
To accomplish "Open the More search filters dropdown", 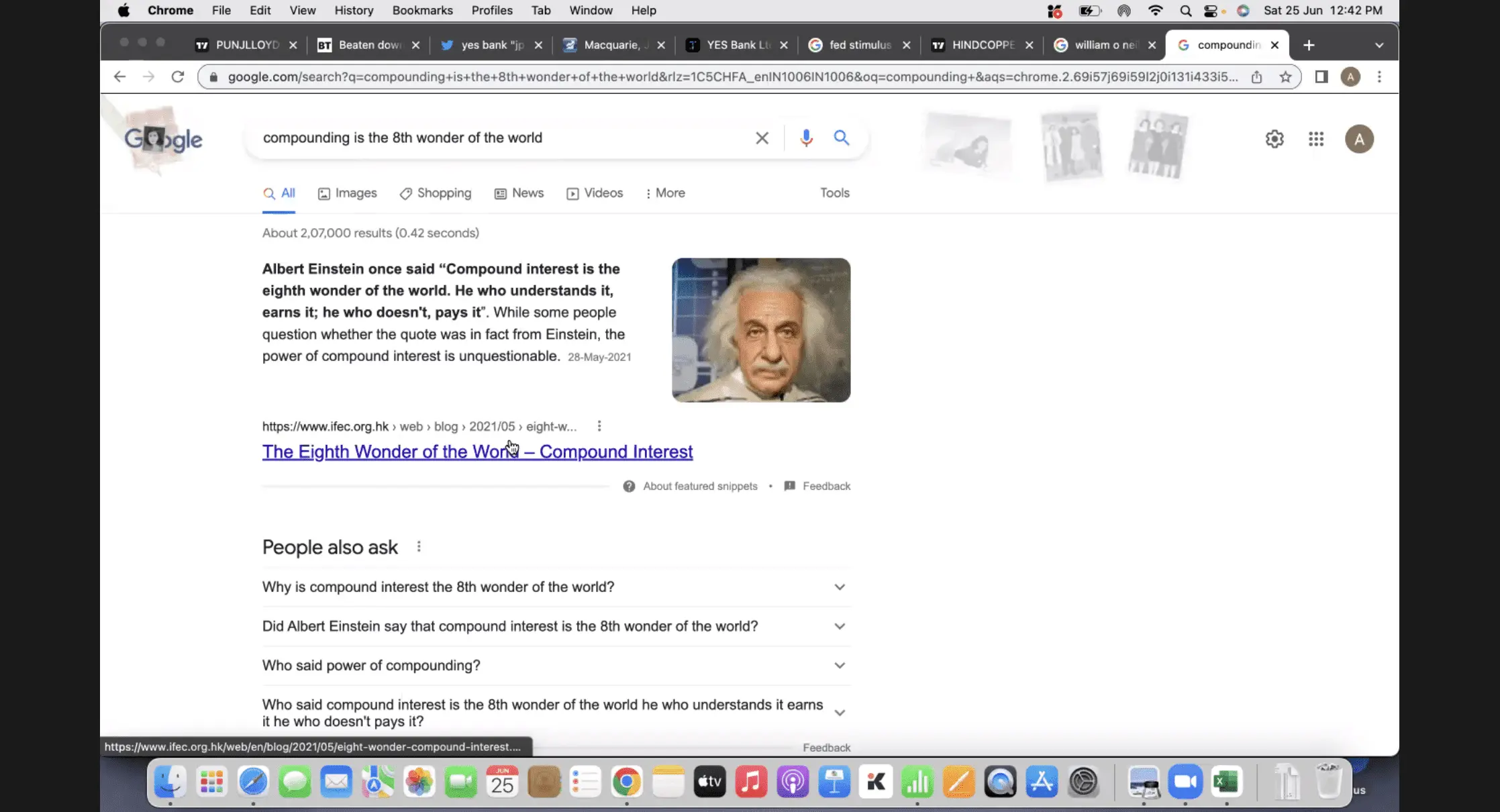I will click(x=664, y=193).
